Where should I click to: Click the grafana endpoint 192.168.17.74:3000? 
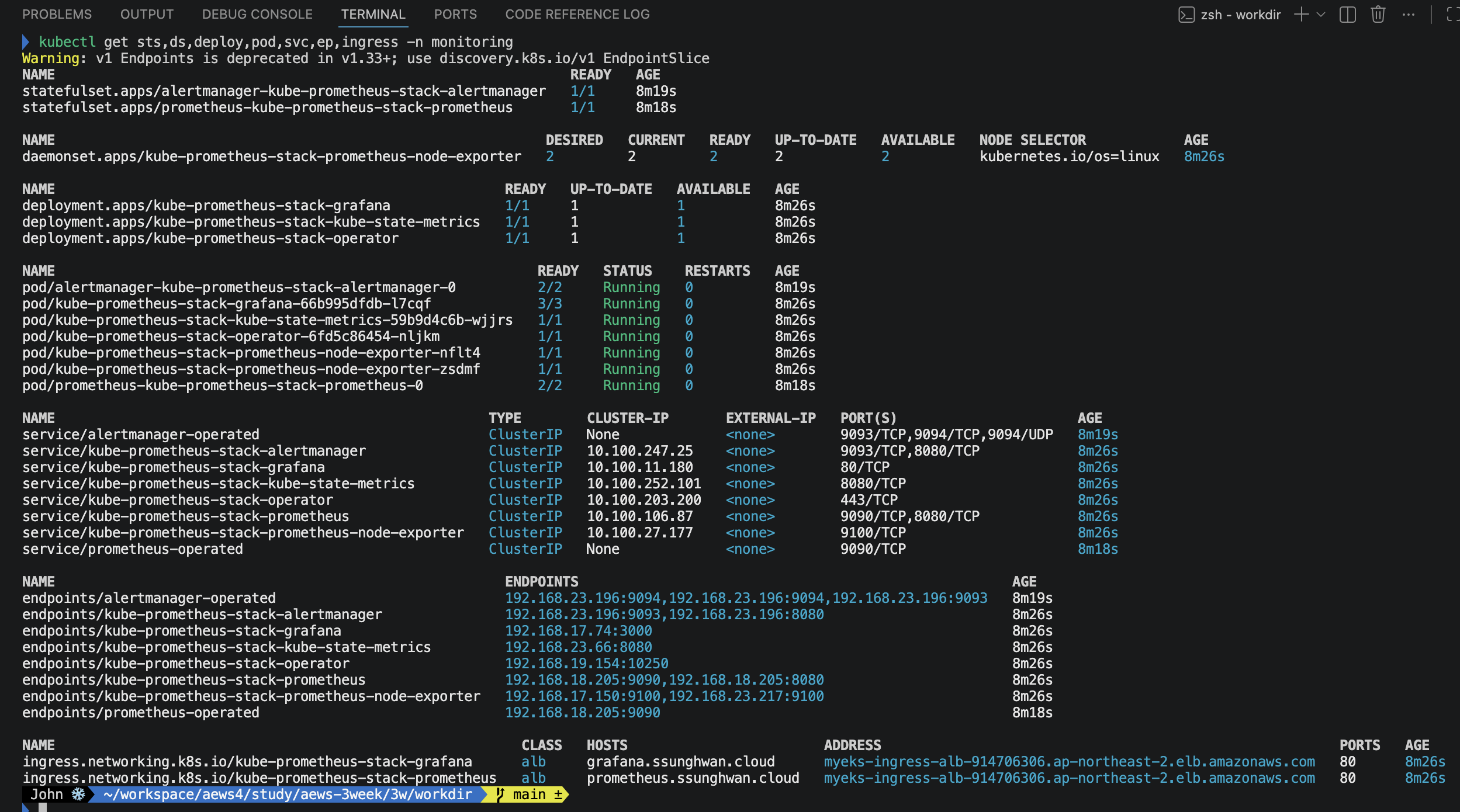click(578, 631)
